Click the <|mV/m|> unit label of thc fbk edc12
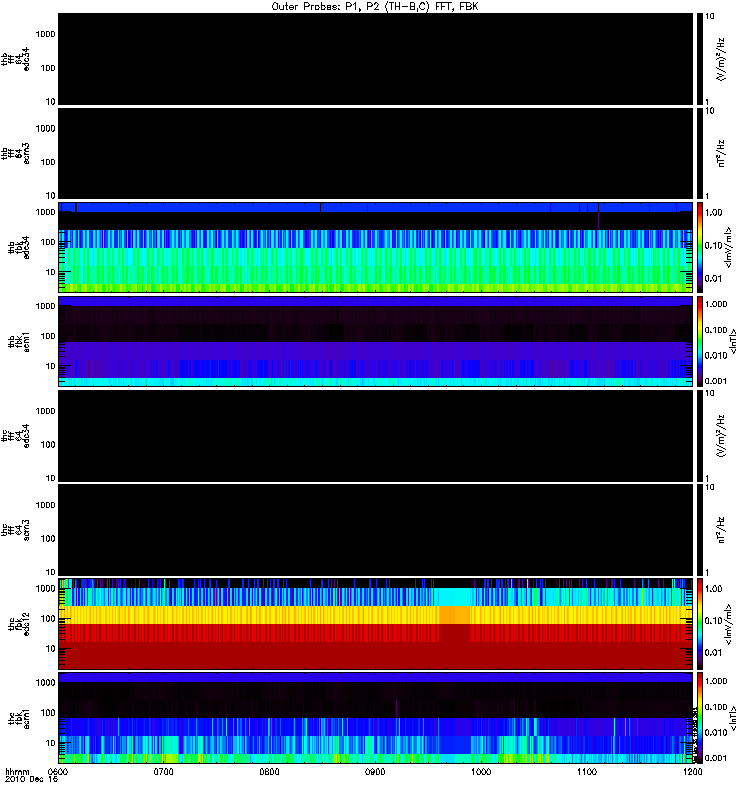The height and width of the screenshot is (800, 750). coord(728,624)
